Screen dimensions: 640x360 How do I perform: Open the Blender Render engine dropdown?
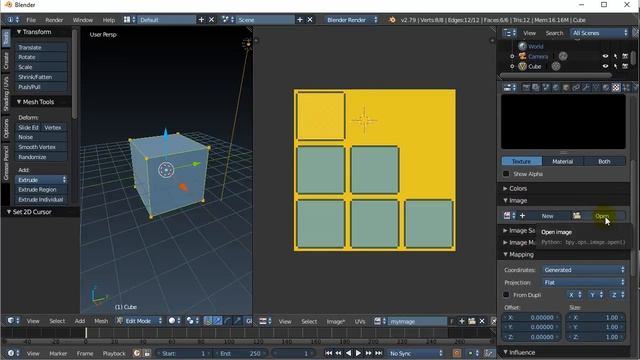pyautogui.click(x=351, y=20)
